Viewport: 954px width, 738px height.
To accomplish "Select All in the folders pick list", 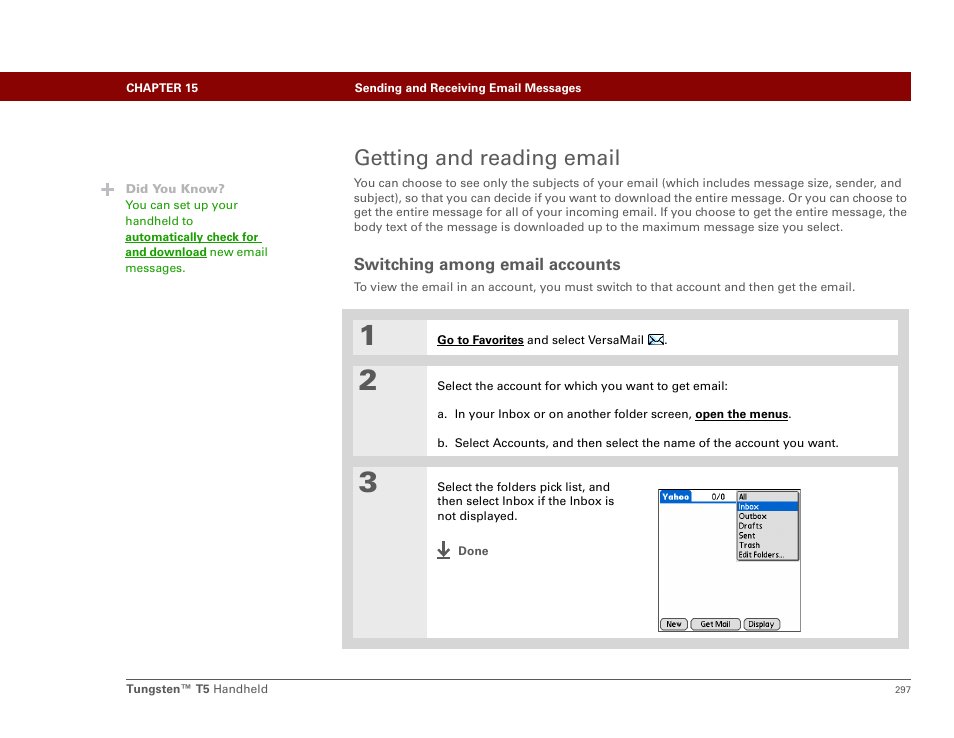I will coord(767,496).
